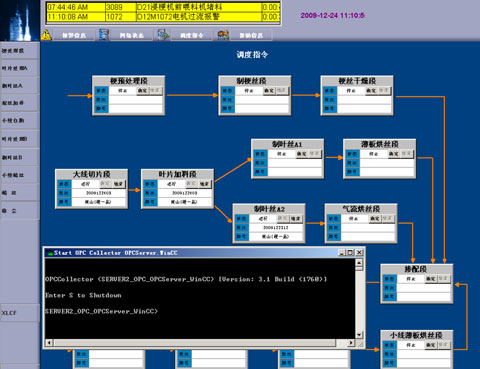The width and height of the screenshot is (480, 369).
Task: Click the Start OPC Collector window title bar
Action: 204,253
